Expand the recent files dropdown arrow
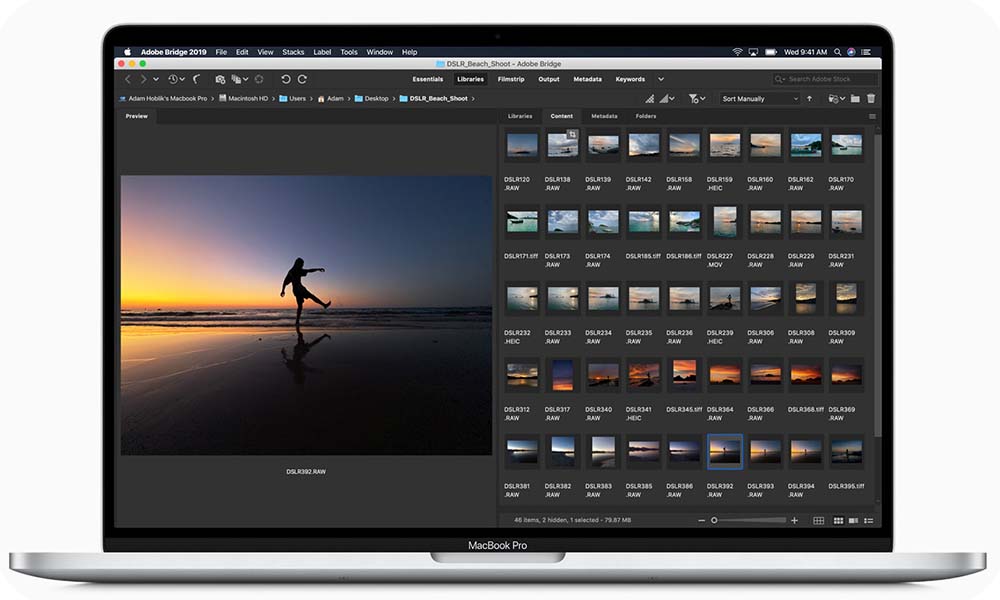The height and width of the screenshot is (600, 1000). pyautogui.click(x=182, y=79)
